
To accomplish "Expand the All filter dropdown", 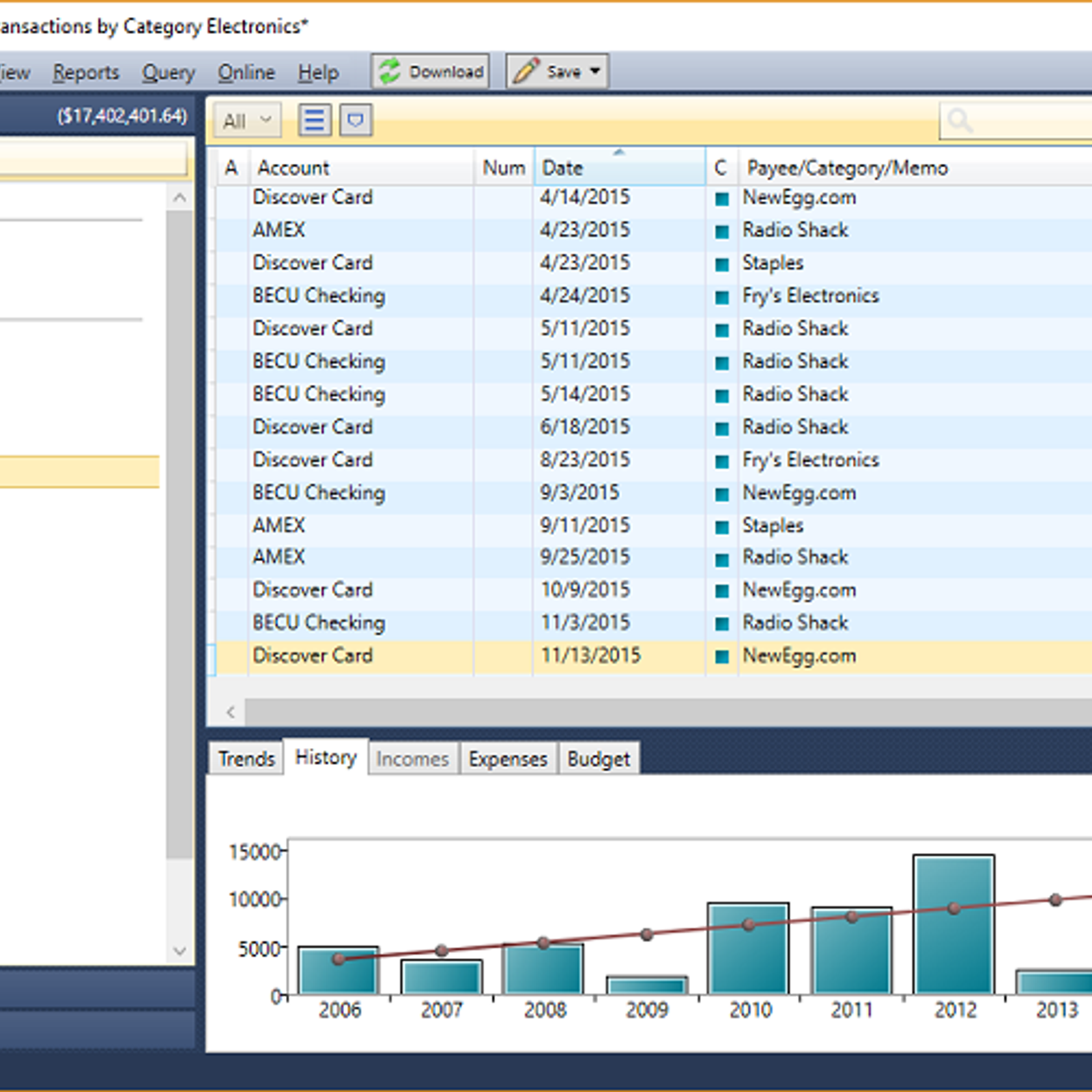I will point(246,121).
